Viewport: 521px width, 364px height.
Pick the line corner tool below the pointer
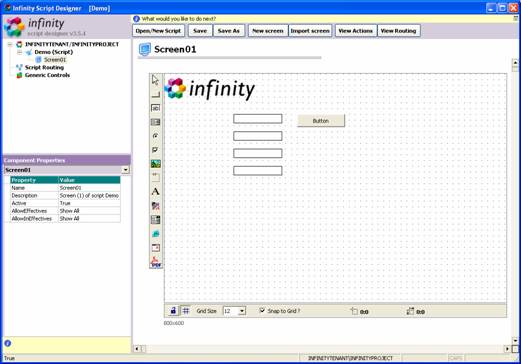point(155,94)
